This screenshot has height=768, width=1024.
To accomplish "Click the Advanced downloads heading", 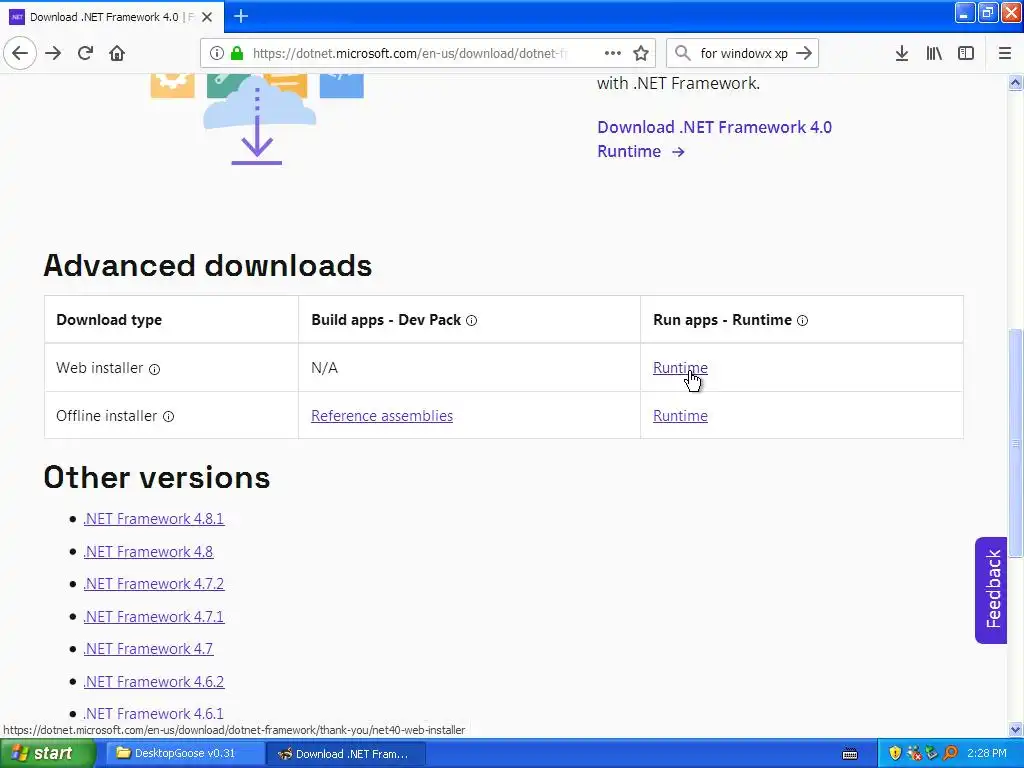I will coord(208,266).
